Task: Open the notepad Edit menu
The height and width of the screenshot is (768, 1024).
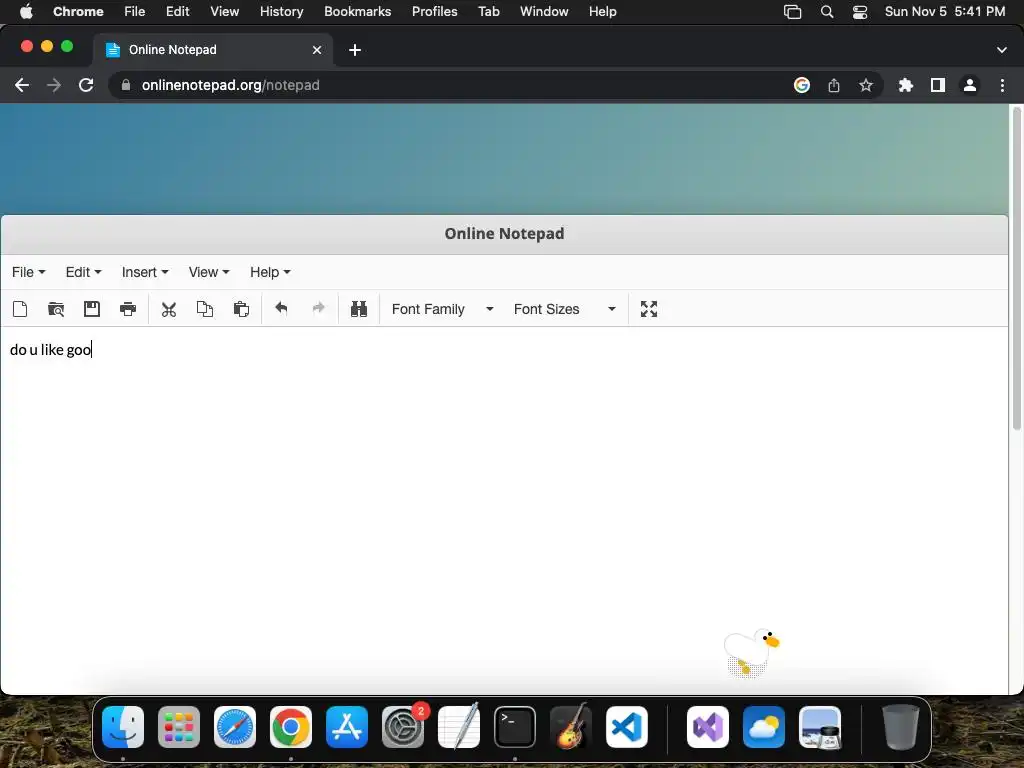Action: click(x=83, y=272)
